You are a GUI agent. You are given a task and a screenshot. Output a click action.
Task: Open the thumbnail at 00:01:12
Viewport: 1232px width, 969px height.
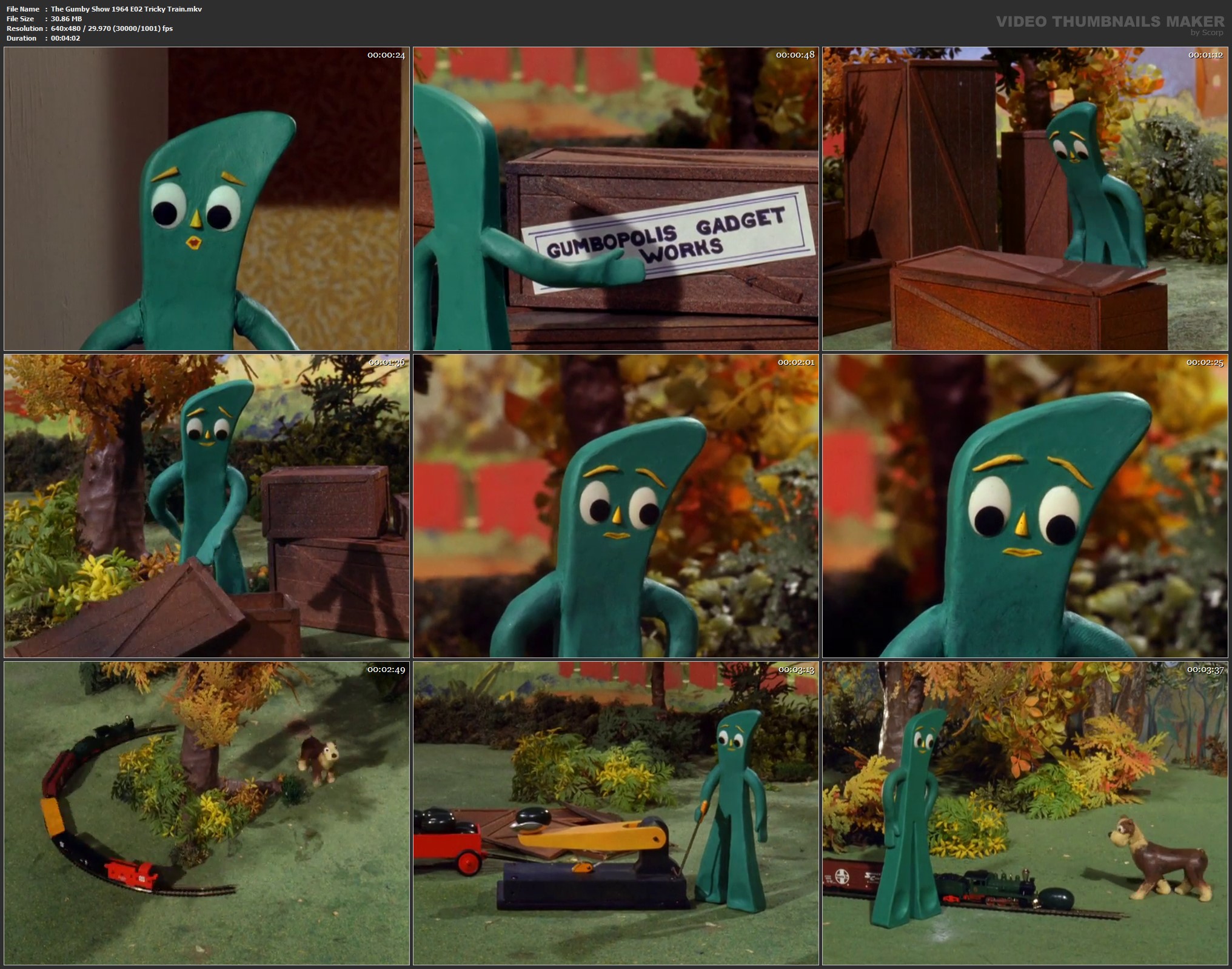tap(1025, 199)
